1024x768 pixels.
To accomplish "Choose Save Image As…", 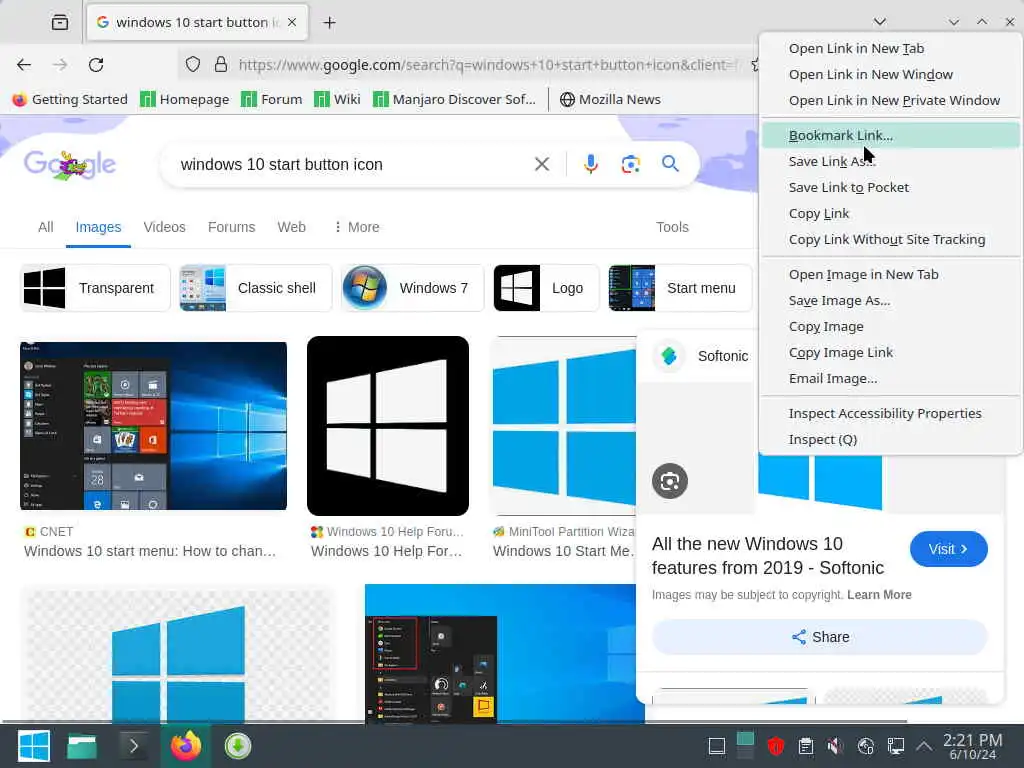I will coord(890,300).
